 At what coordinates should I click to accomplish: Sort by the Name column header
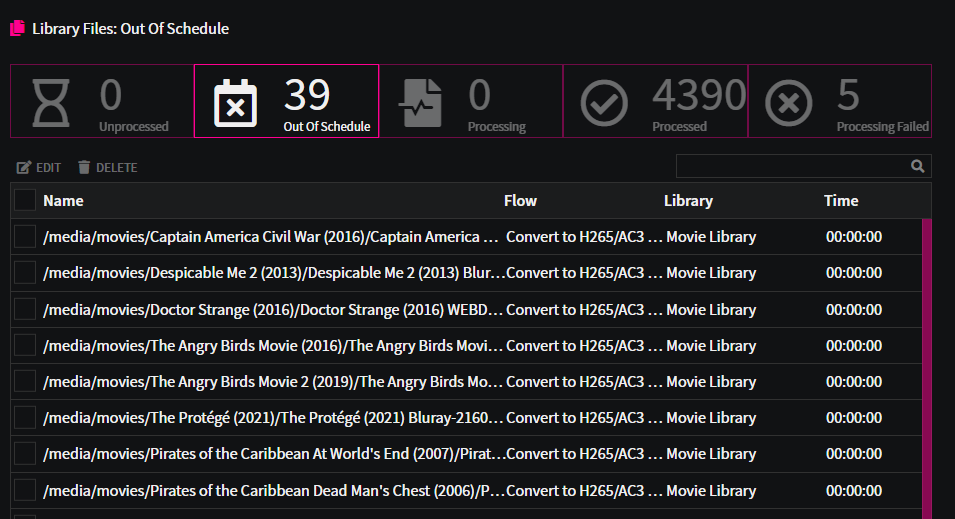[x=63, y=200]
